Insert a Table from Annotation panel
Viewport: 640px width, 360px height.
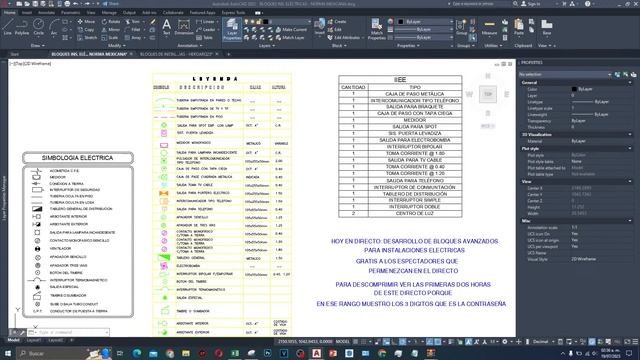(204, 38)
